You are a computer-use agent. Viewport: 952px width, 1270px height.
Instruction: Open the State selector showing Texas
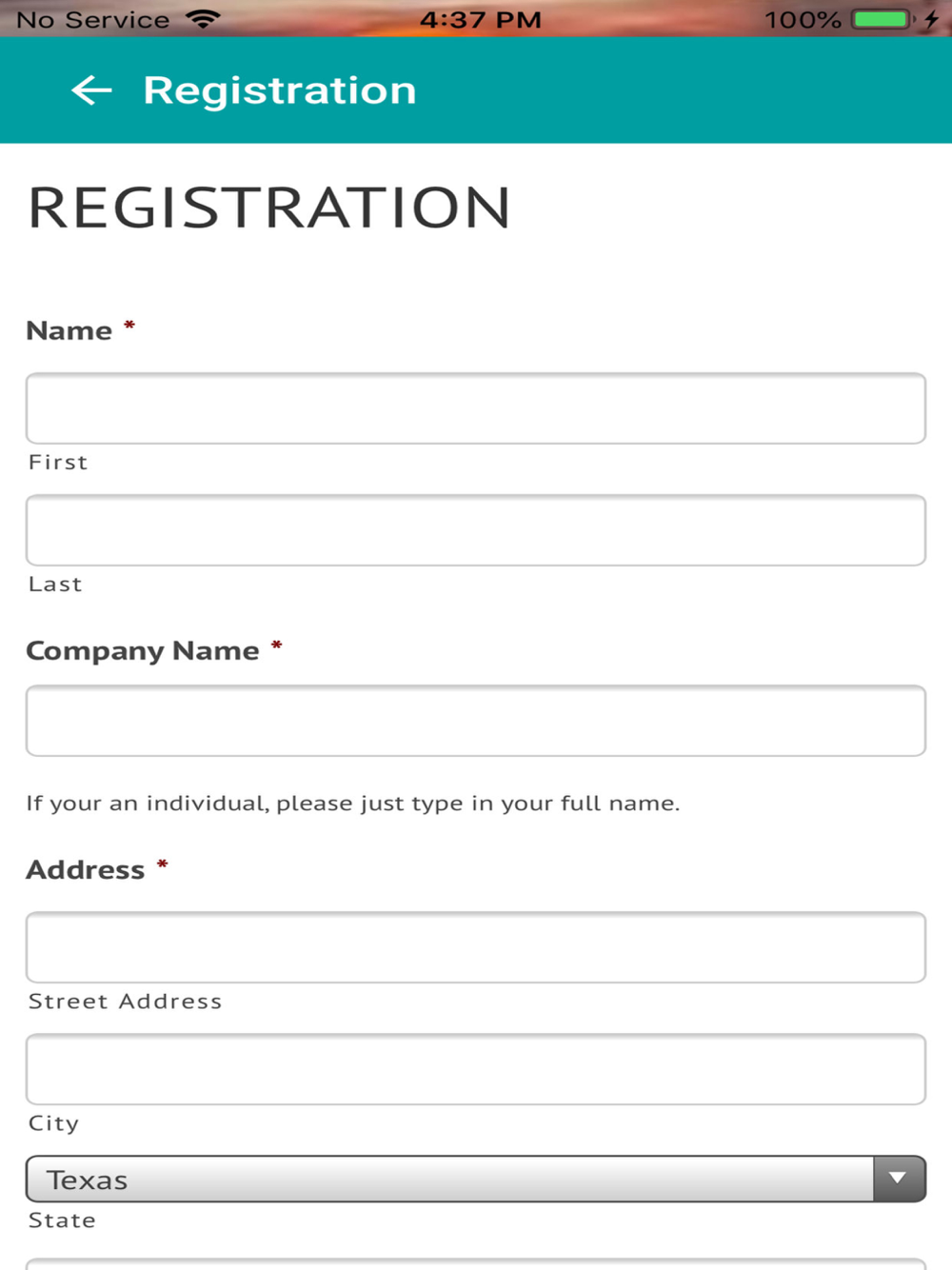pos(449,1179)
